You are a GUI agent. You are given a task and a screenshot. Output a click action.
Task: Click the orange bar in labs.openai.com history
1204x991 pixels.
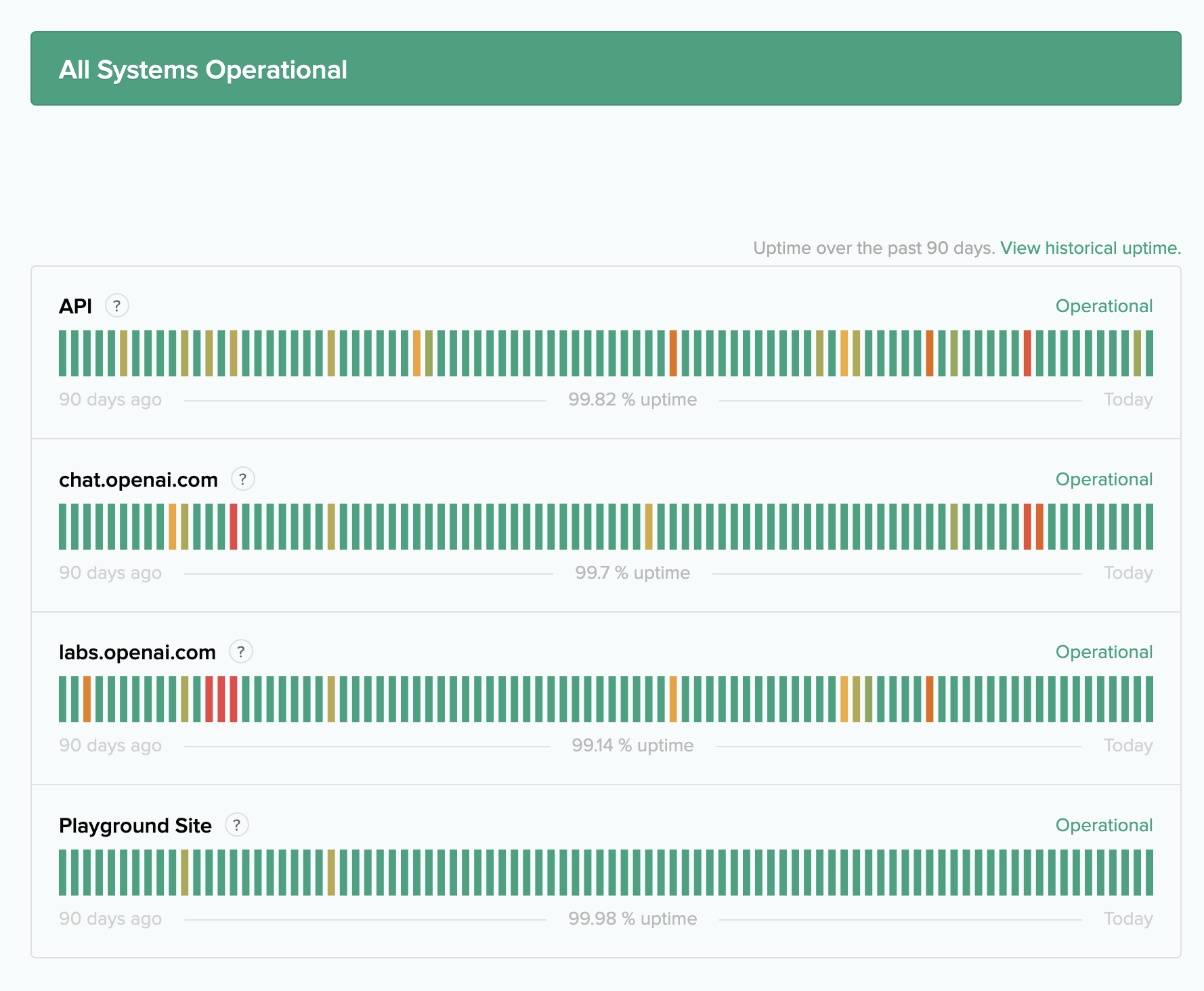tap(88, 699)
